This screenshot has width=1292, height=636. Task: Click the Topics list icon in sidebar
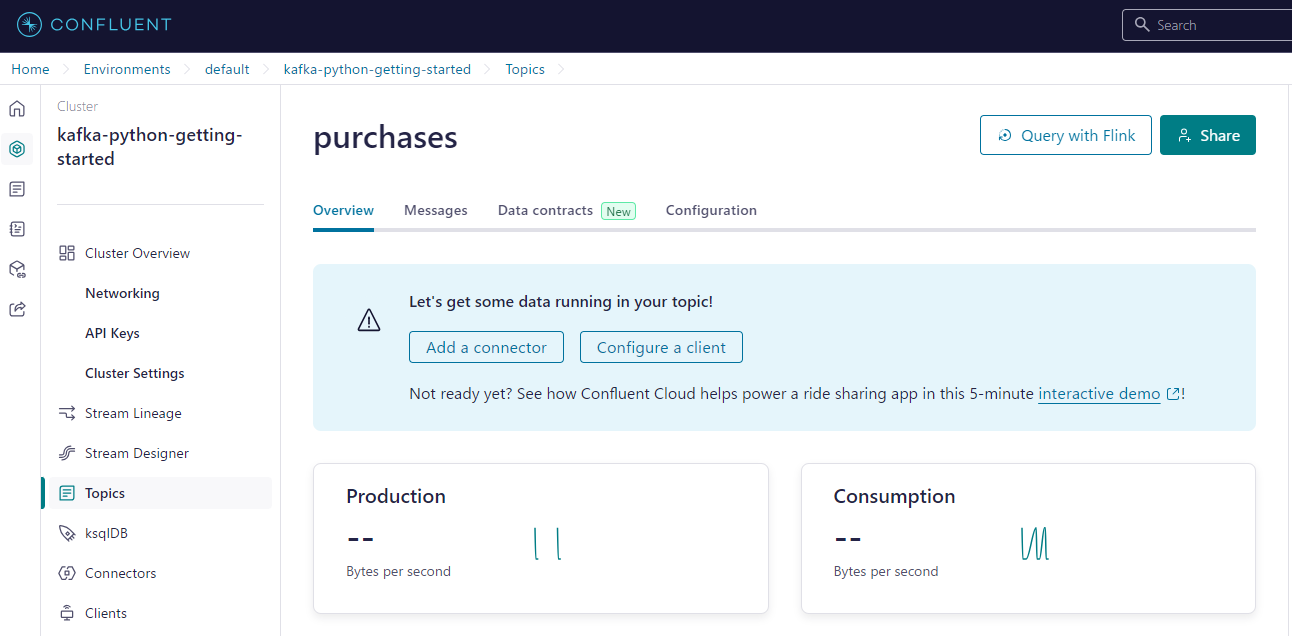67,493
